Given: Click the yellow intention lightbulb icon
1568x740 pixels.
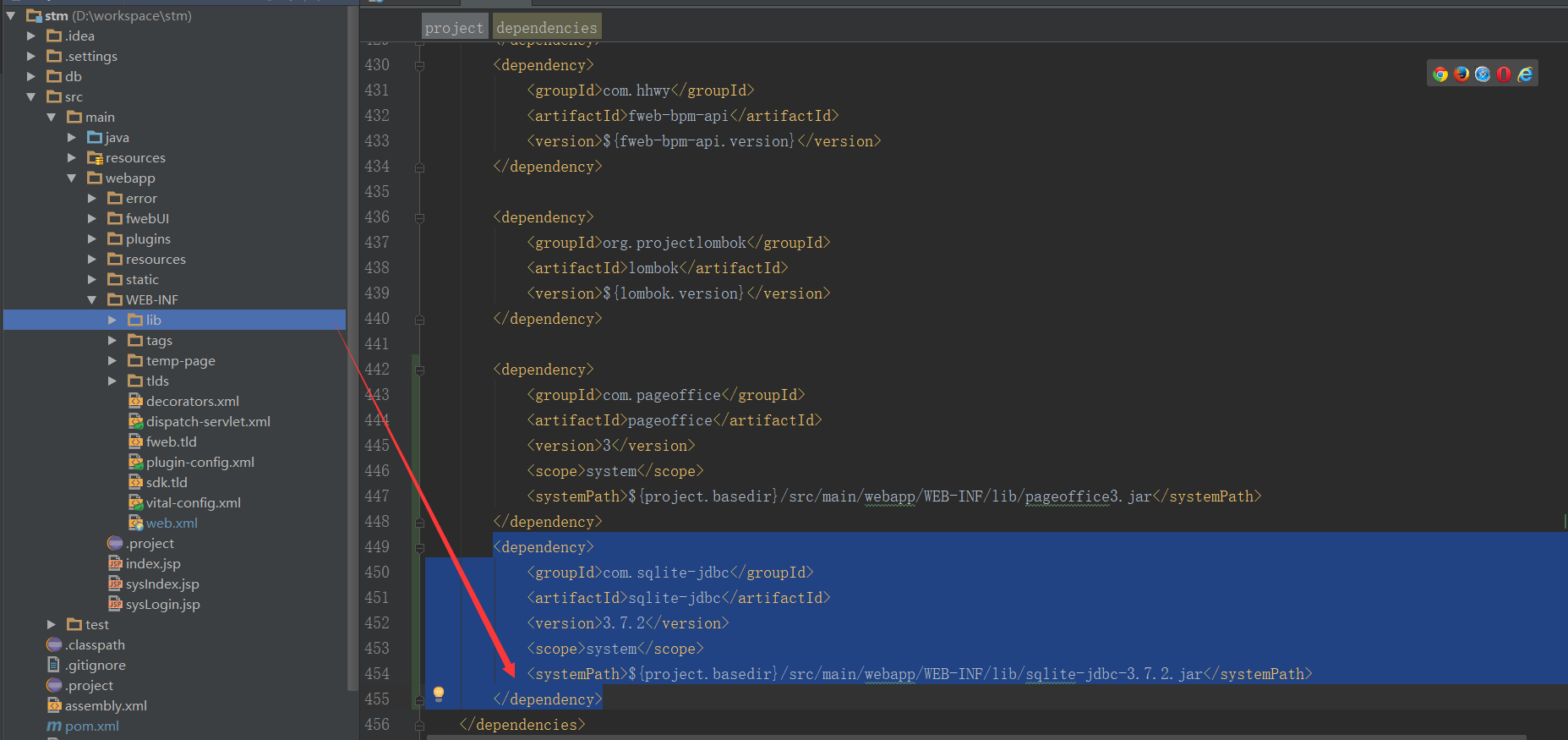Looking at the screenshot, I should pyautogui.click(x=439, y=694).
